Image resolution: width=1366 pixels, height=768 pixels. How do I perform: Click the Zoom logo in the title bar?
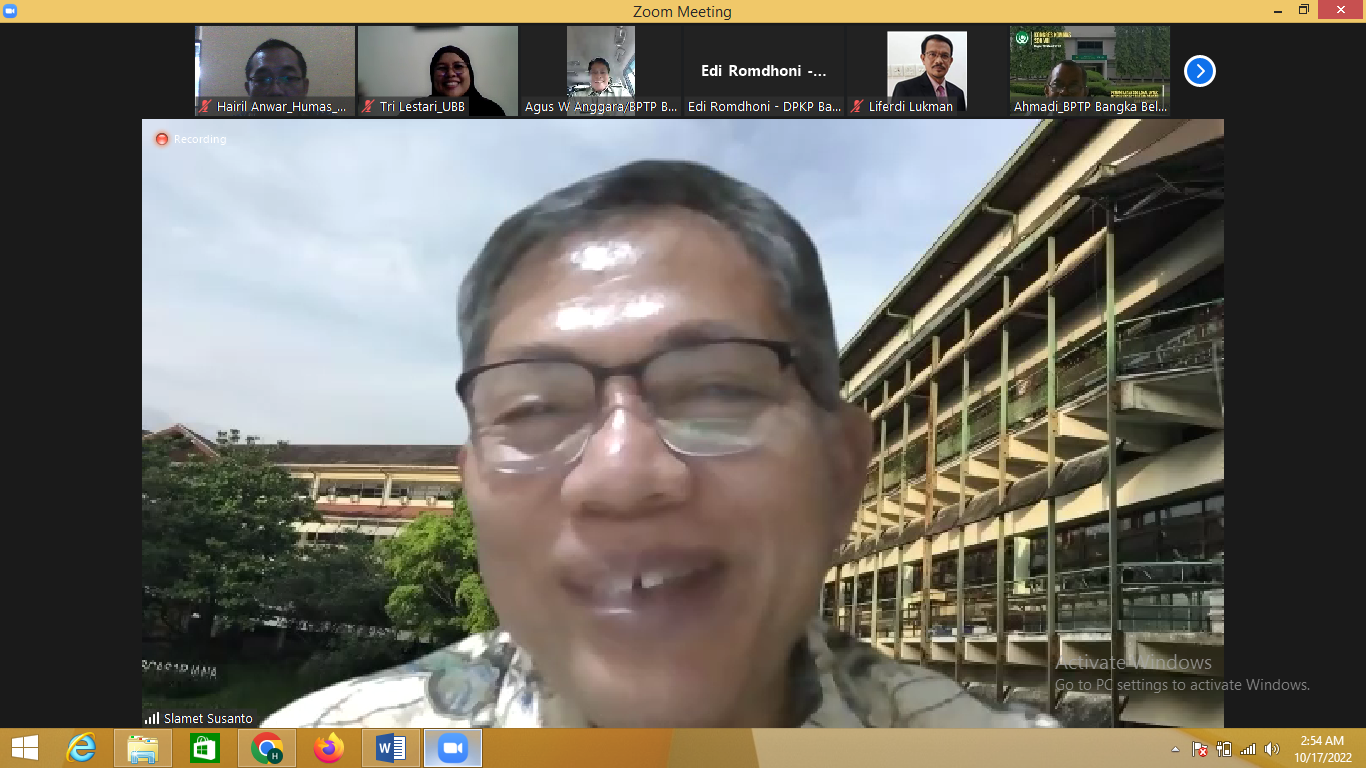(11, 11)
